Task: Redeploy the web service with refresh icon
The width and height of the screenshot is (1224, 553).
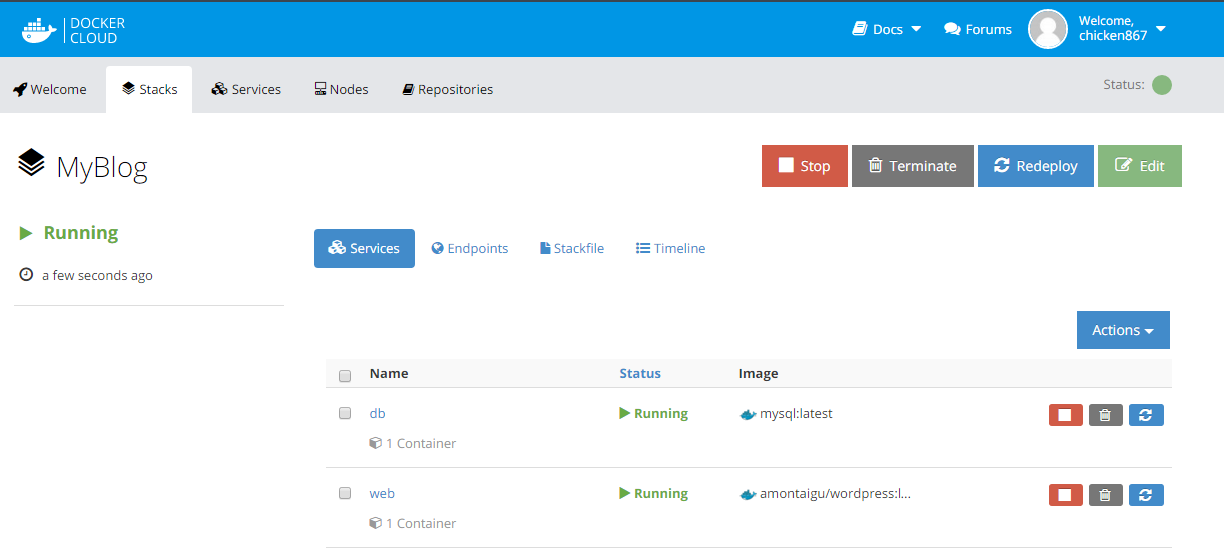Action: (1146, 495)
